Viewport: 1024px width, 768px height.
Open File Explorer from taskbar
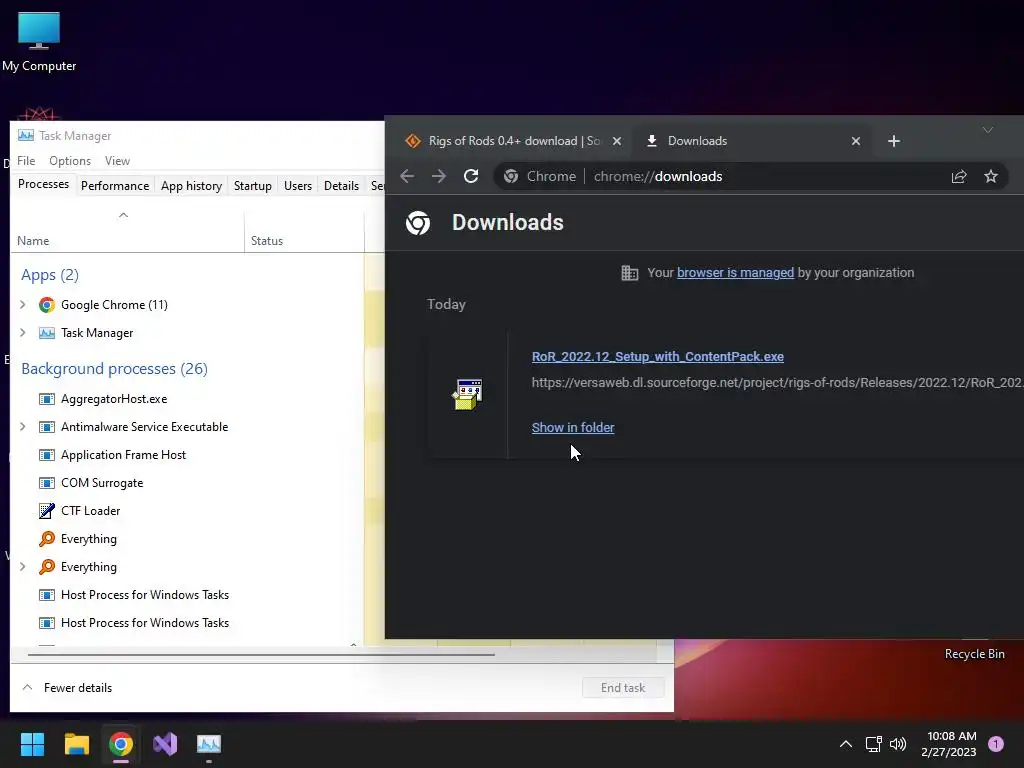pyautogui.click(x=76, y=744)
